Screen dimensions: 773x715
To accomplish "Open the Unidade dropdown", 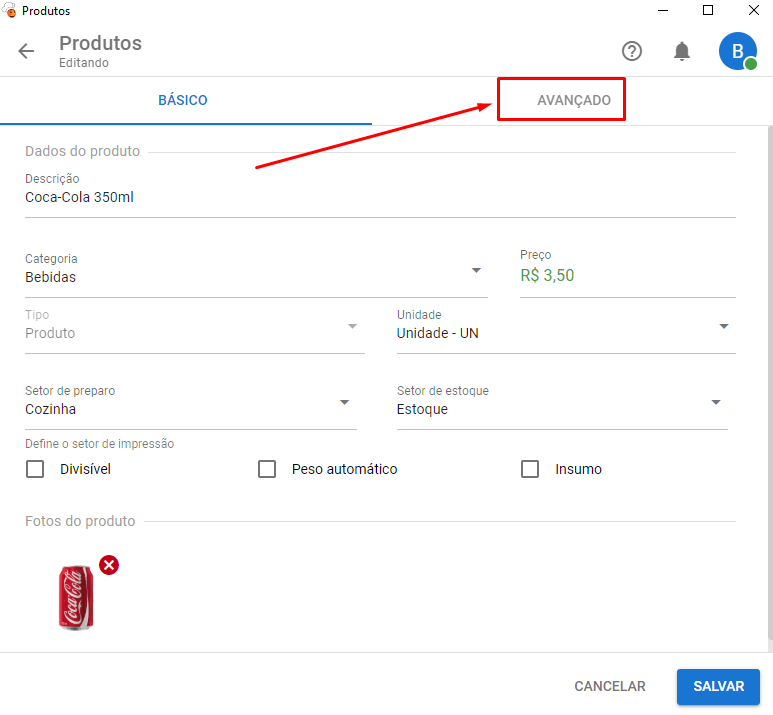I will (723, 327).
